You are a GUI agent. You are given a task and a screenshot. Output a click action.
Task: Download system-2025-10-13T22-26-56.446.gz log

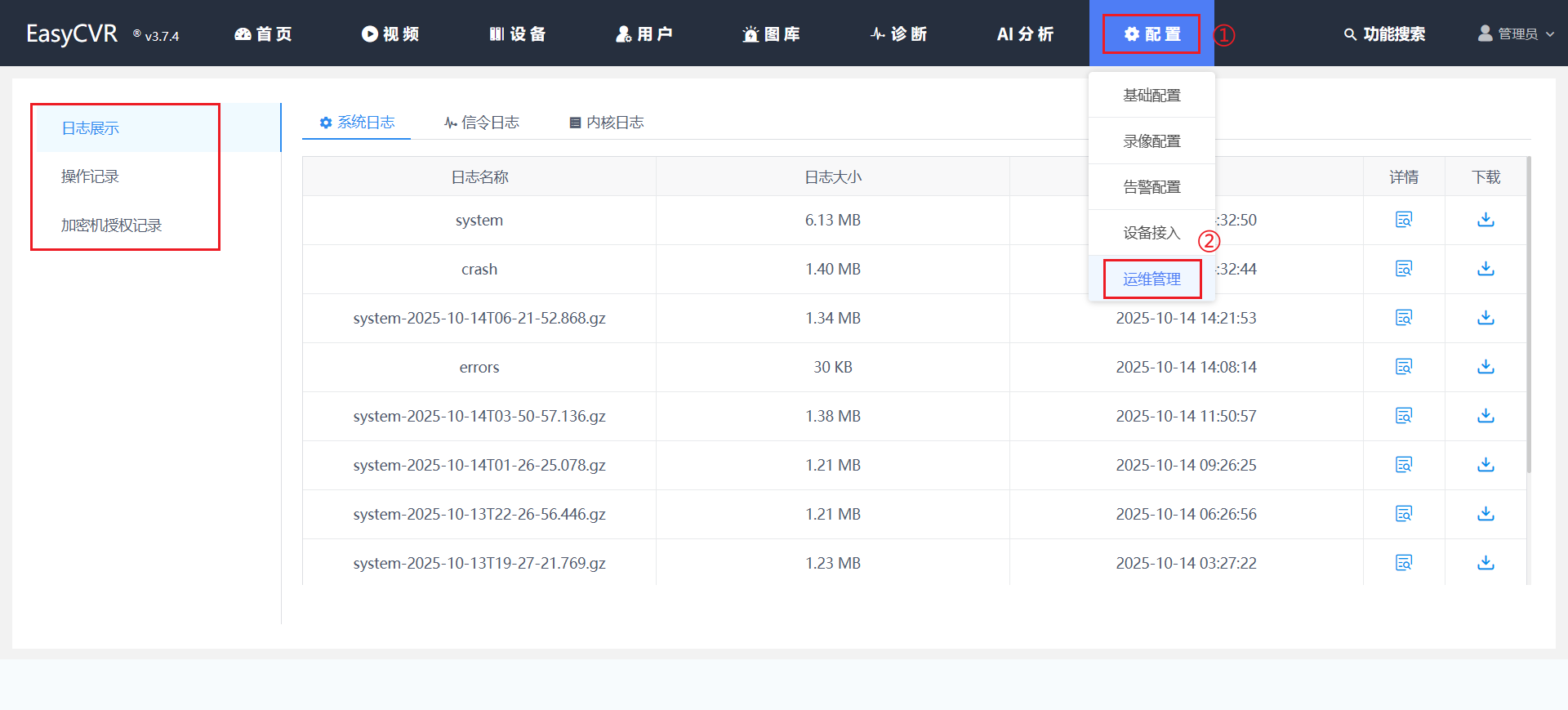1486,514
